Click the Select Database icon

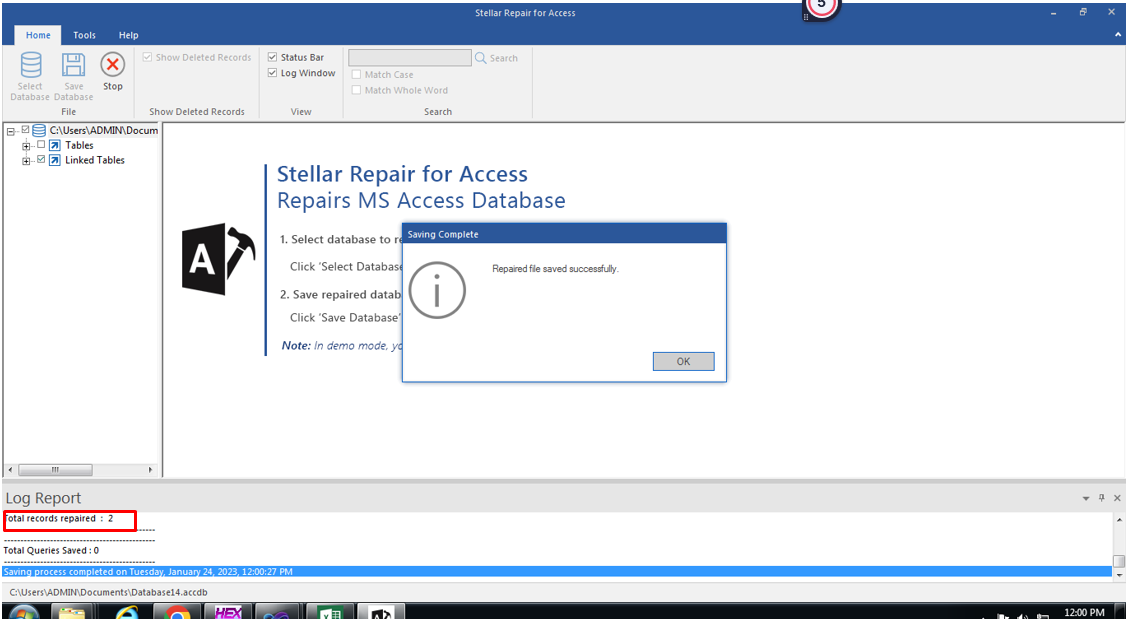[x=30, y=65]
